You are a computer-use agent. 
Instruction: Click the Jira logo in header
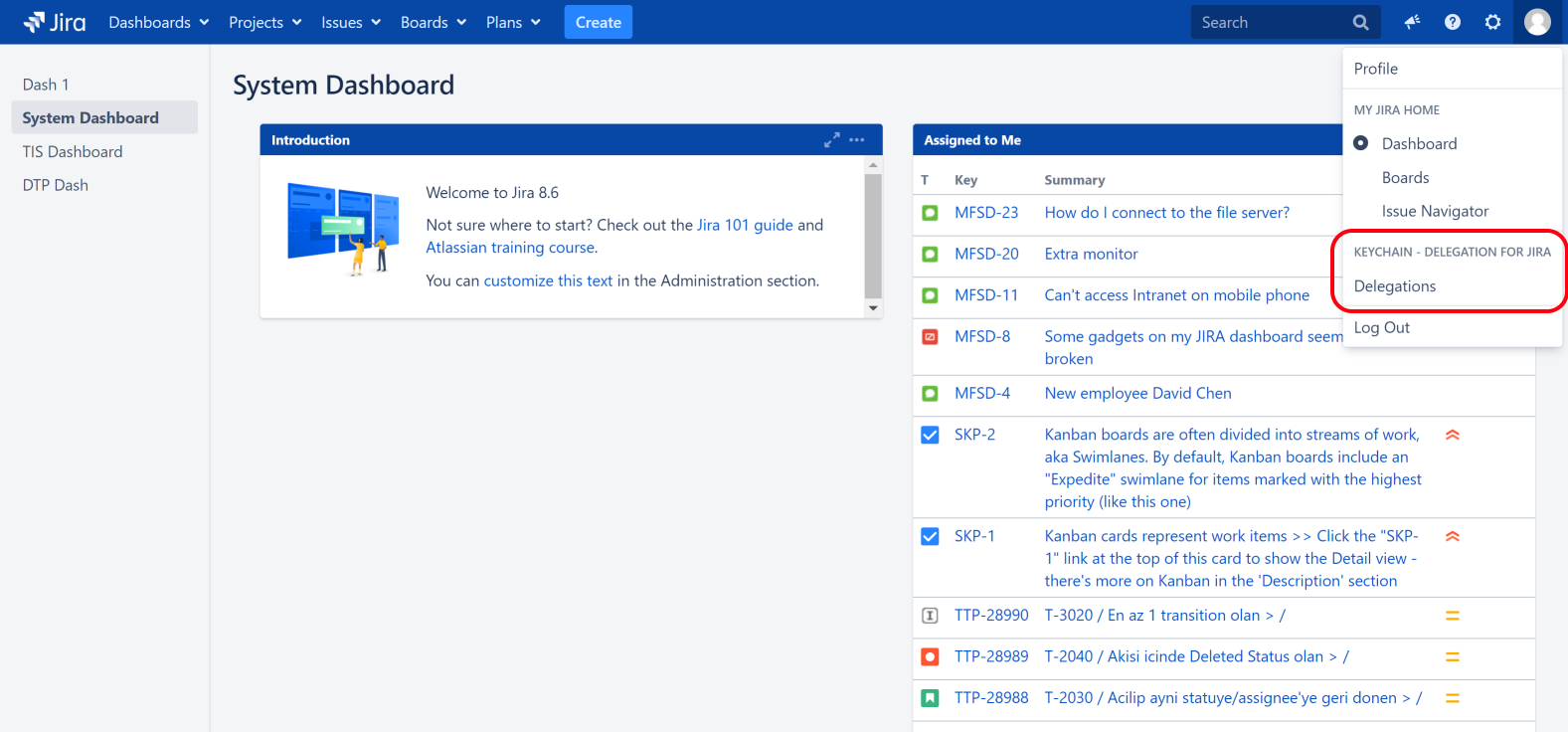click(55, 22)
